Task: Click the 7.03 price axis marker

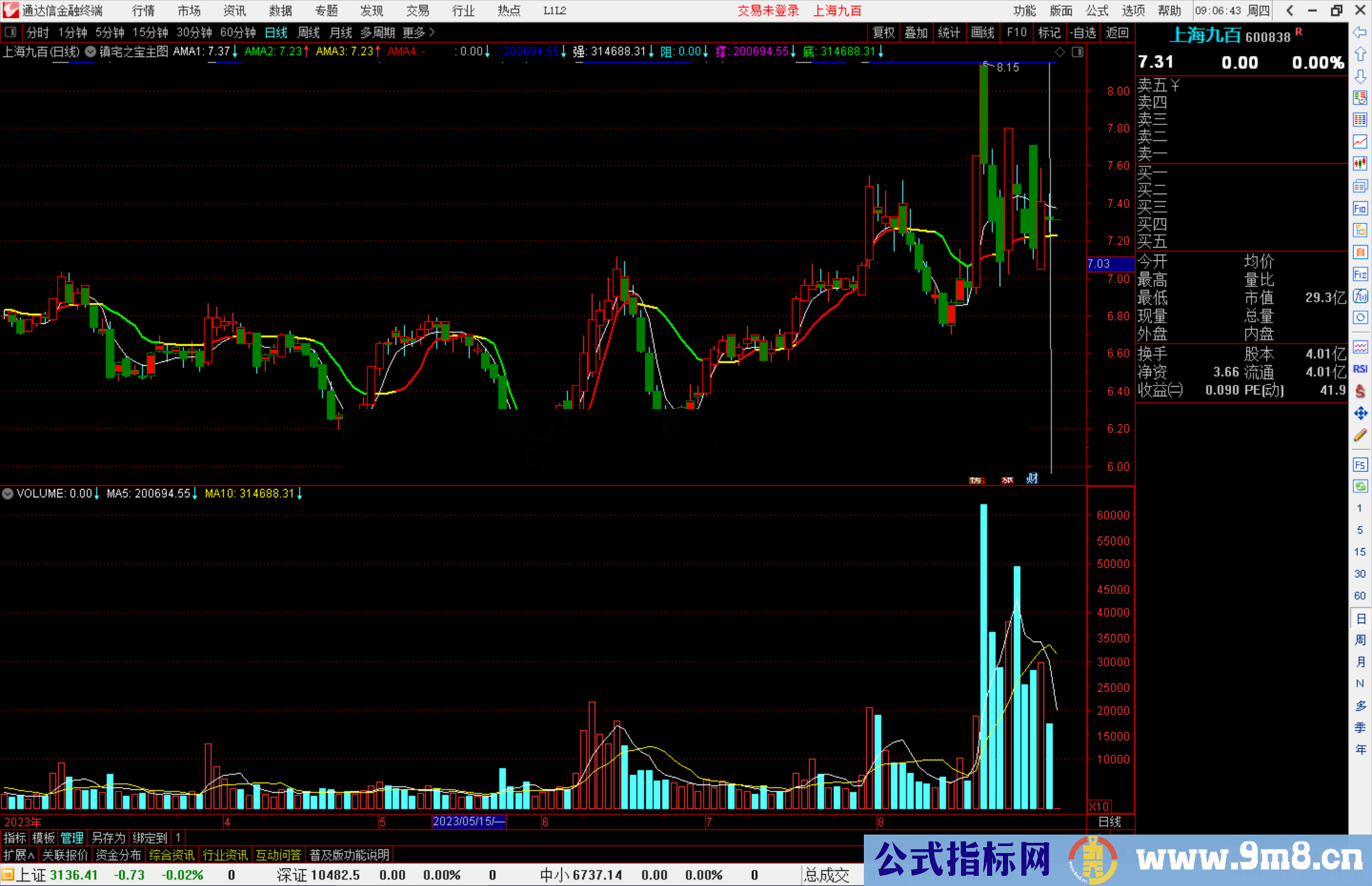Action: click(1110, 264)
